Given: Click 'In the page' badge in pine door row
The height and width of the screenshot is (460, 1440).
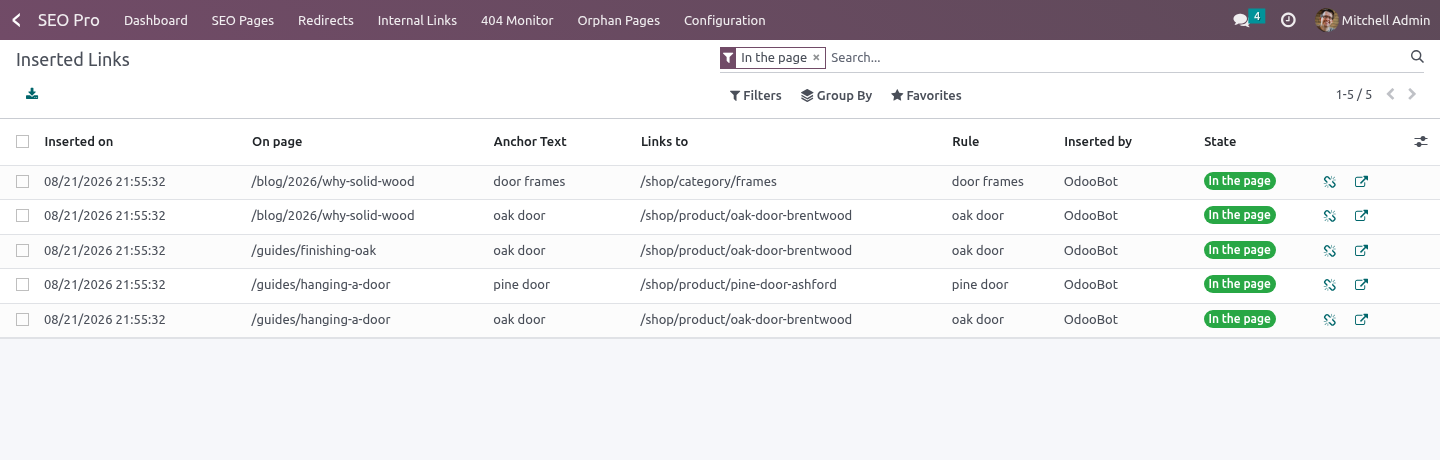Looking at the screenshot, I should pyautogui.click(x=1240, y=285).
